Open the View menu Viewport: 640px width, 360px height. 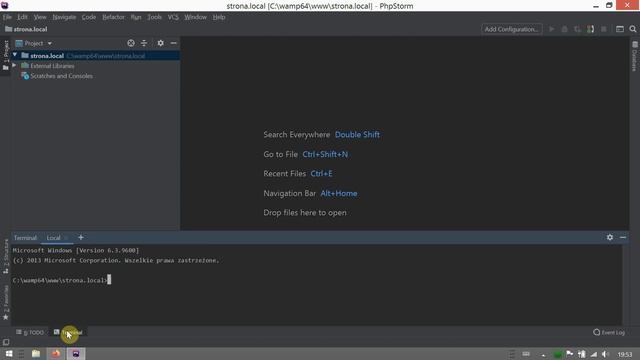(40, 17)
